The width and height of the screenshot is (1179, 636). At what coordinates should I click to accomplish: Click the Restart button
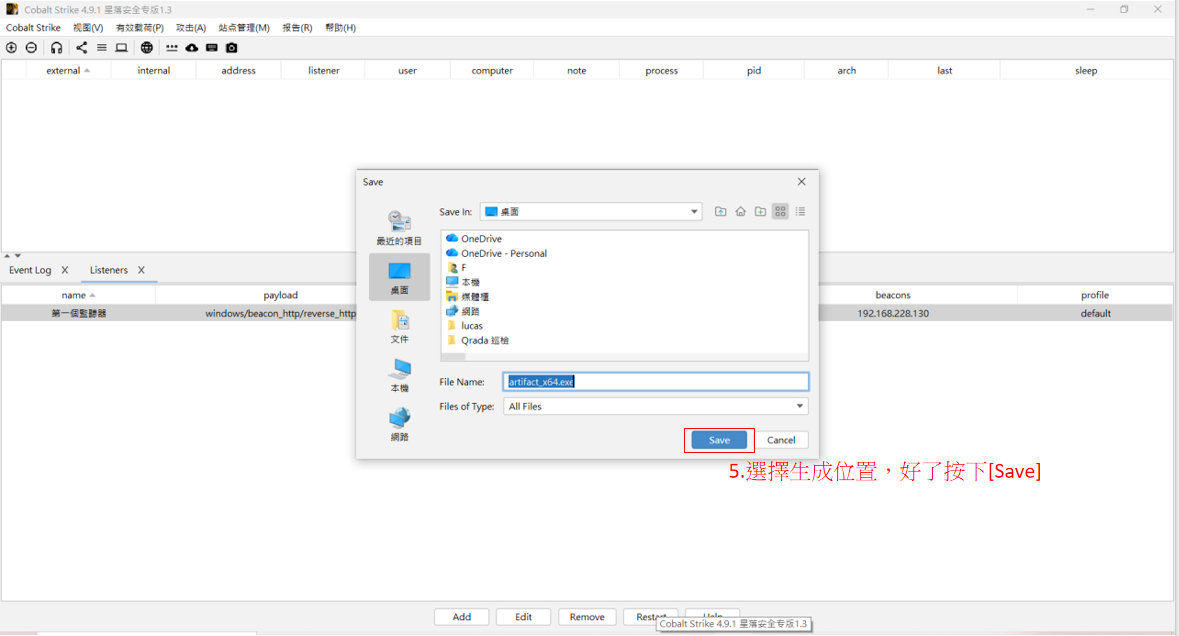650,616
